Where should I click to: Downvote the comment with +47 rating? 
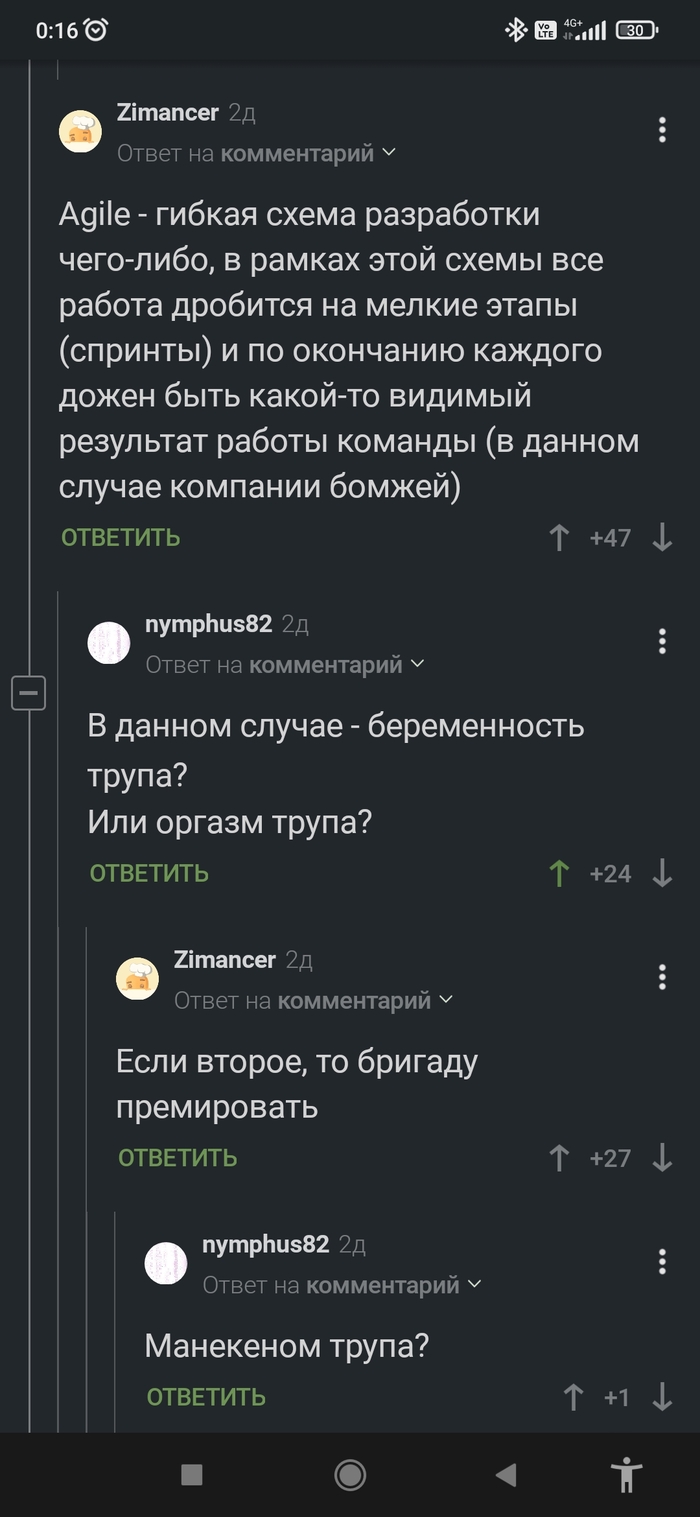pyautogui.click(x=662, y=539)
